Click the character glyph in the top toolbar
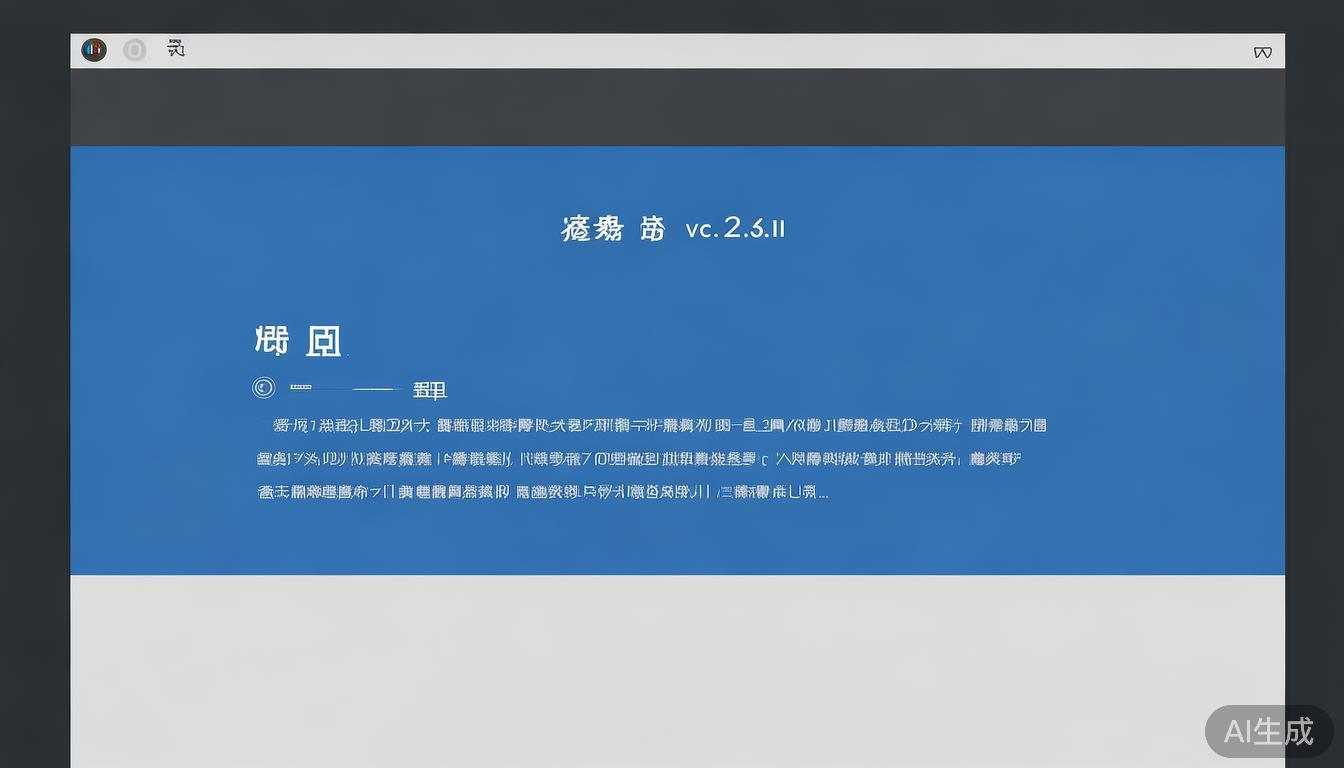 175,48
